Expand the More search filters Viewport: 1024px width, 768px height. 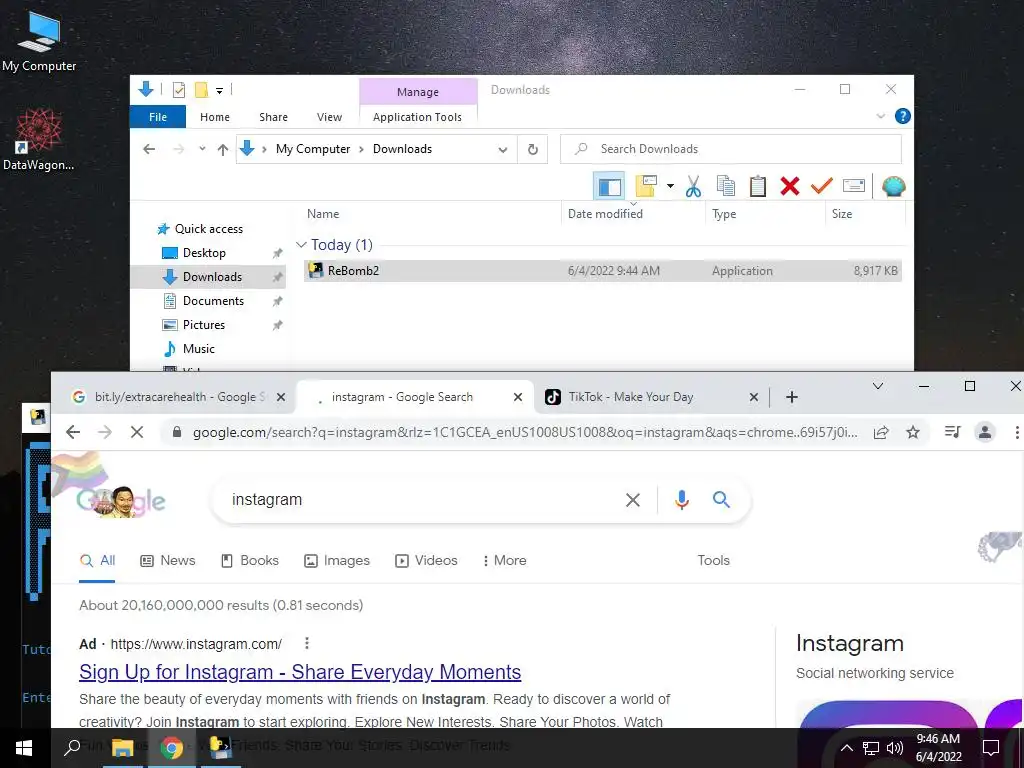[504, 560]
